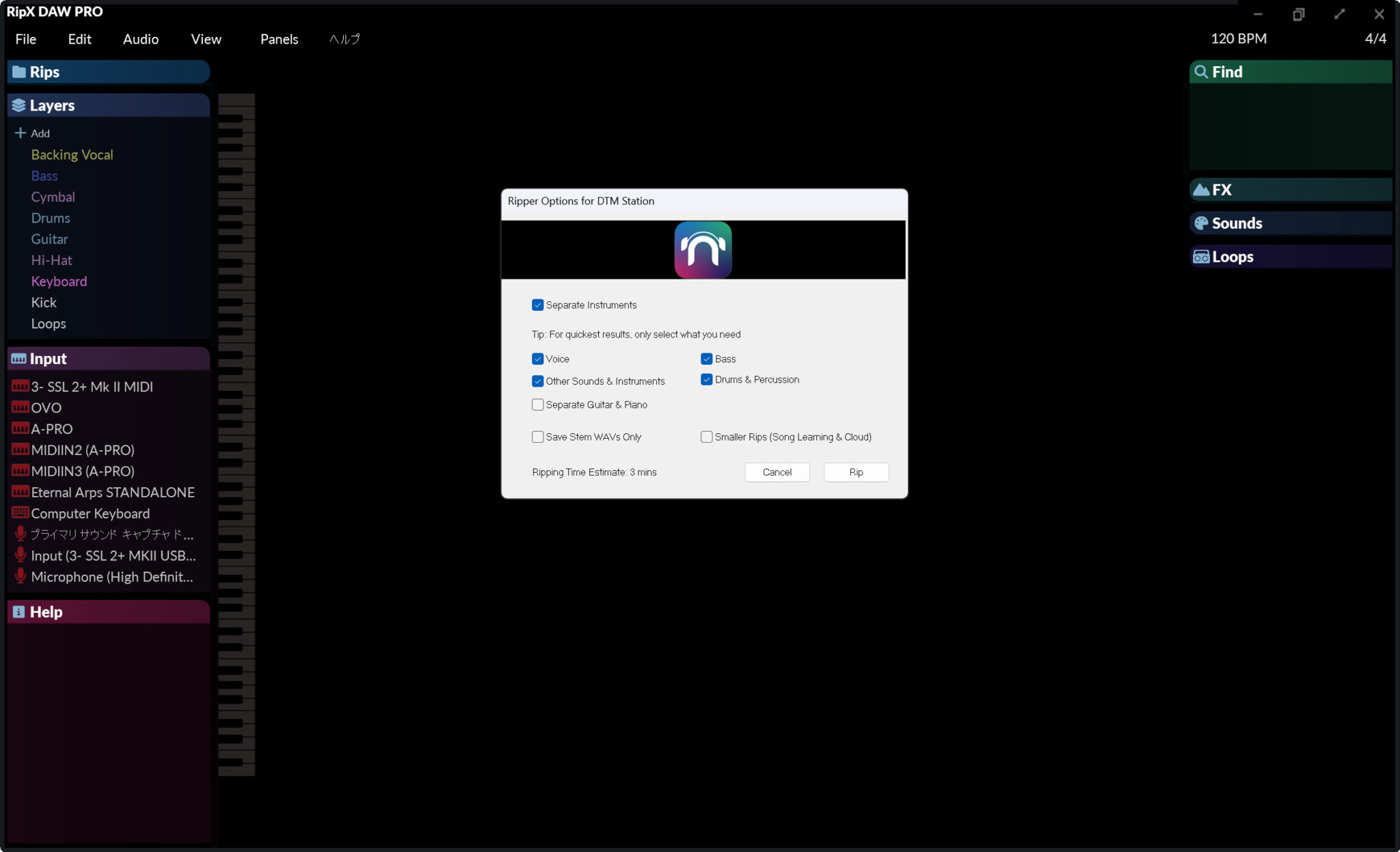Image resolution: width=1400 pixels, height=852 pixels.
Task: Open the Find panel via its magnifier icon
Action: click(1202, 71)
